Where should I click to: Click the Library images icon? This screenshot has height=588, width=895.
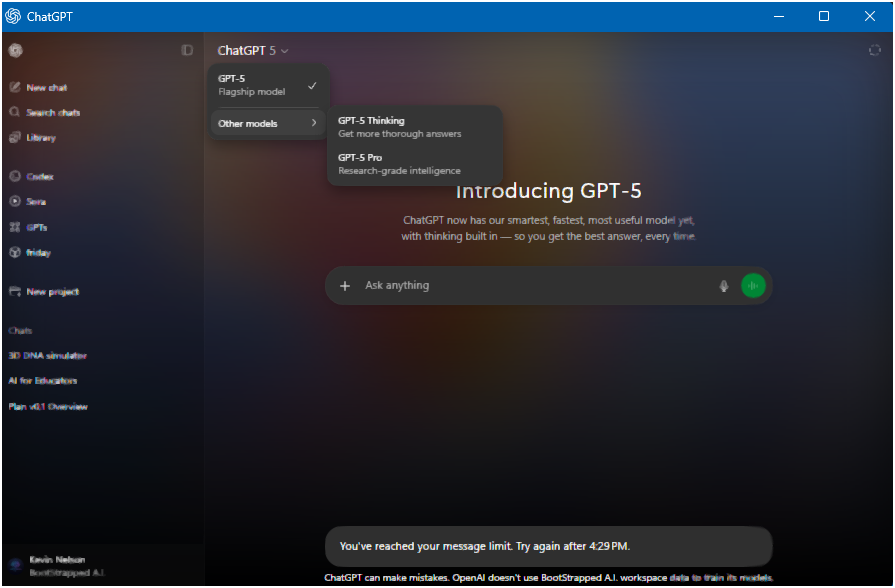(15, 138)
